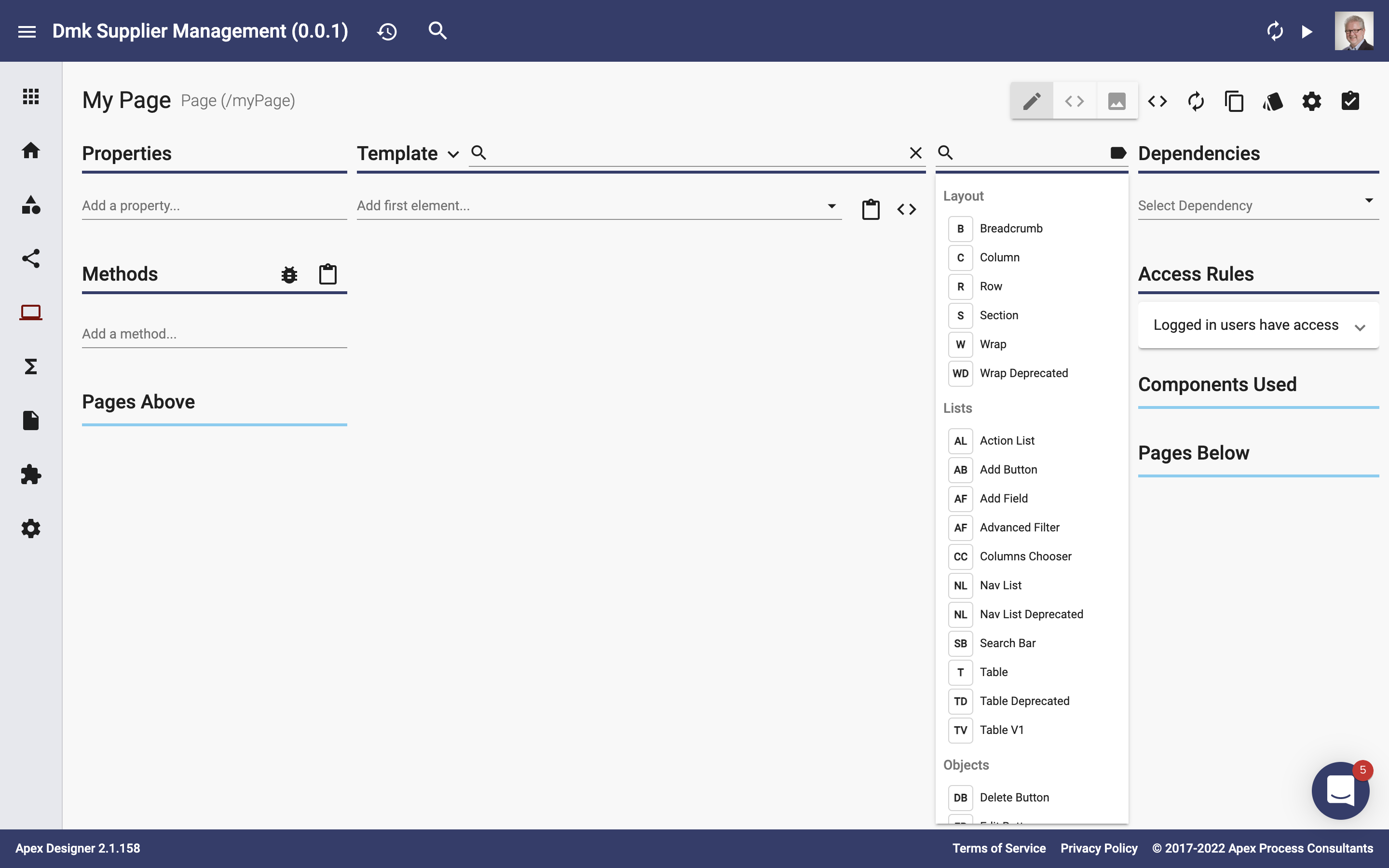The width and height of the screenshot is (1389, 868).
Task: Open page settings gear icon
Action: pyautogui.click(x=1311, y=100)
